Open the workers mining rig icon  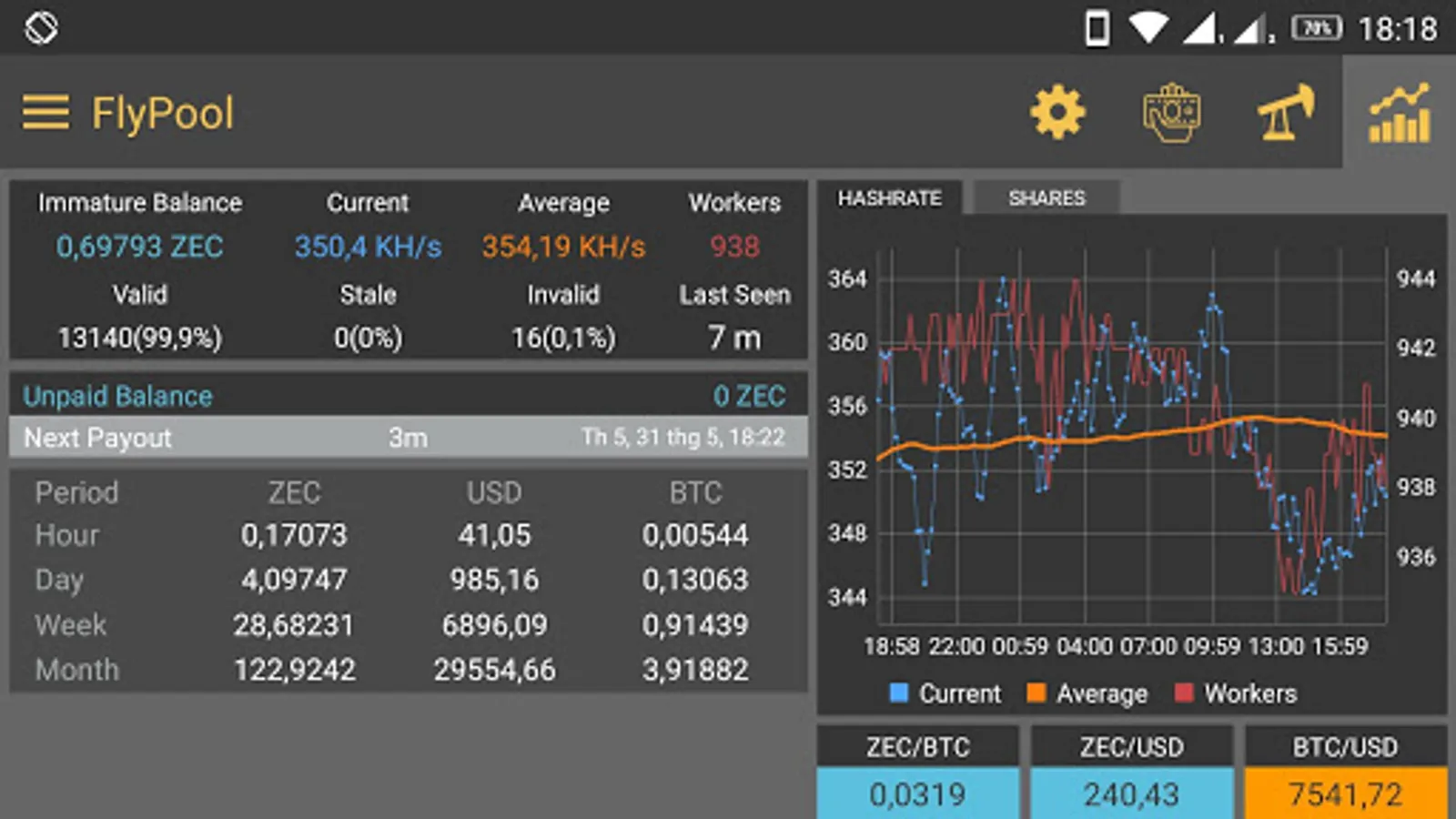click(1286, 113)
